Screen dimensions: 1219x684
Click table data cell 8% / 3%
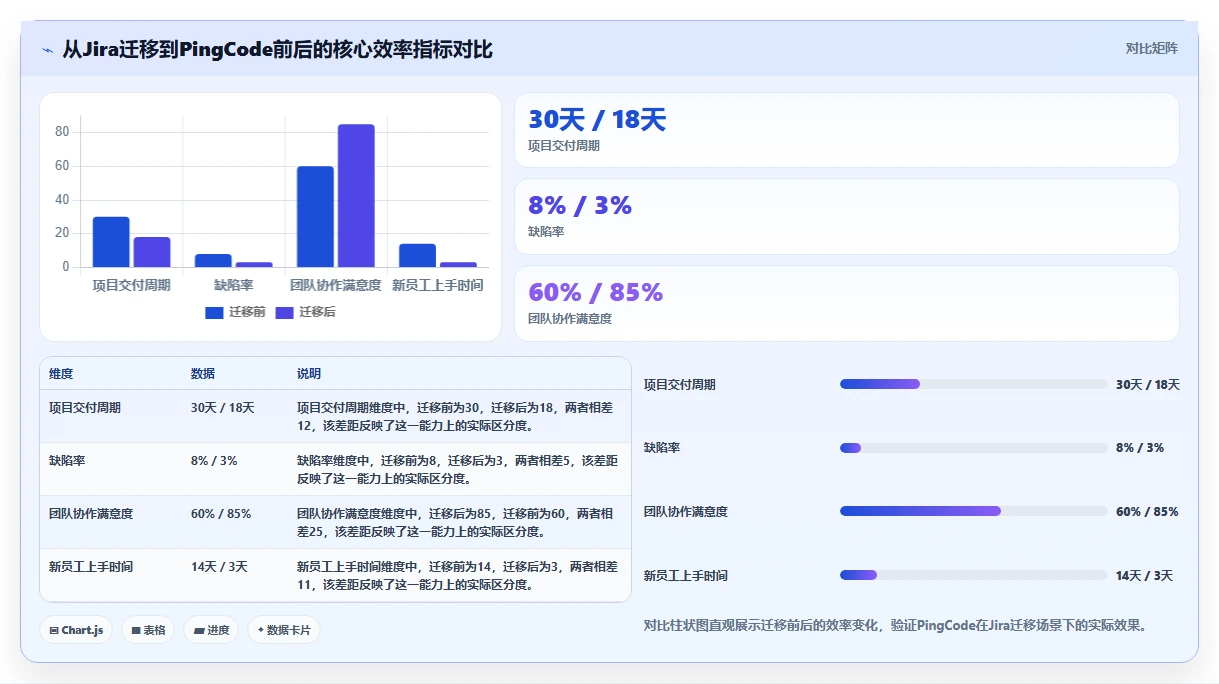click(214, 461)
